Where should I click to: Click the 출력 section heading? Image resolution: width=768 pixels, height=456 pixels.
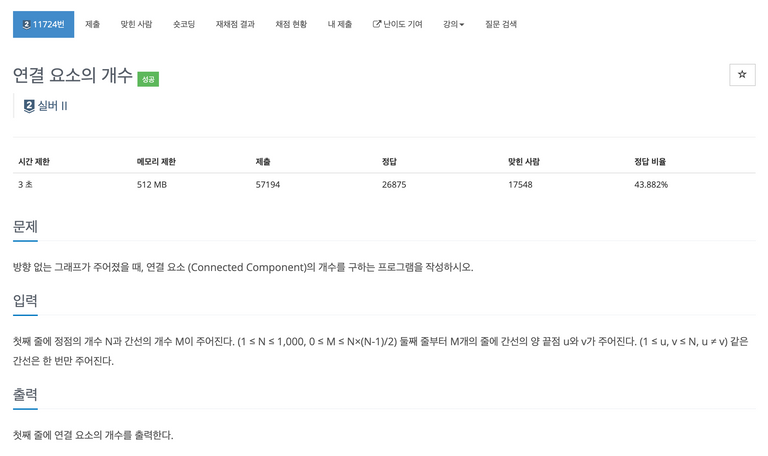click(25, 394)
